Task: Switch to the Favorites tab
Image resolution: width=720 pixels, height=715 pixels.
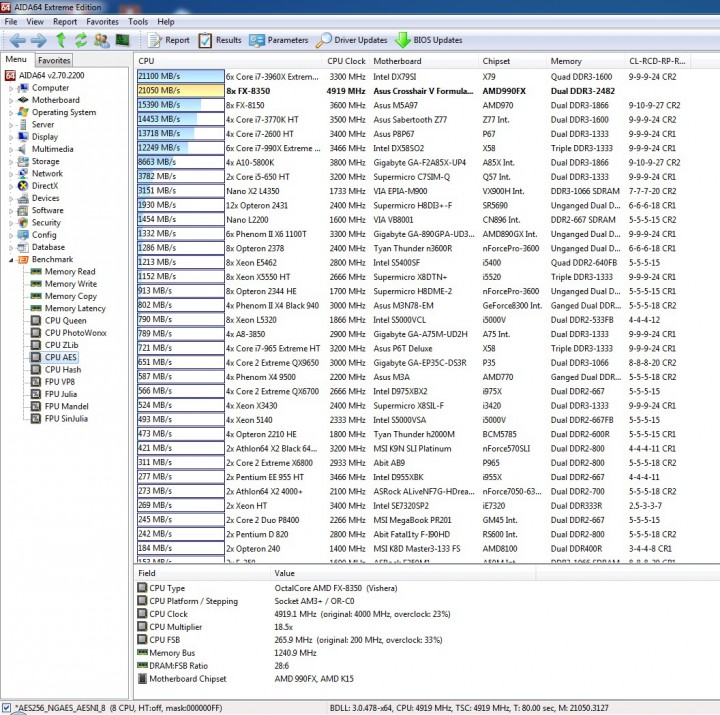Action: point(54,60)
